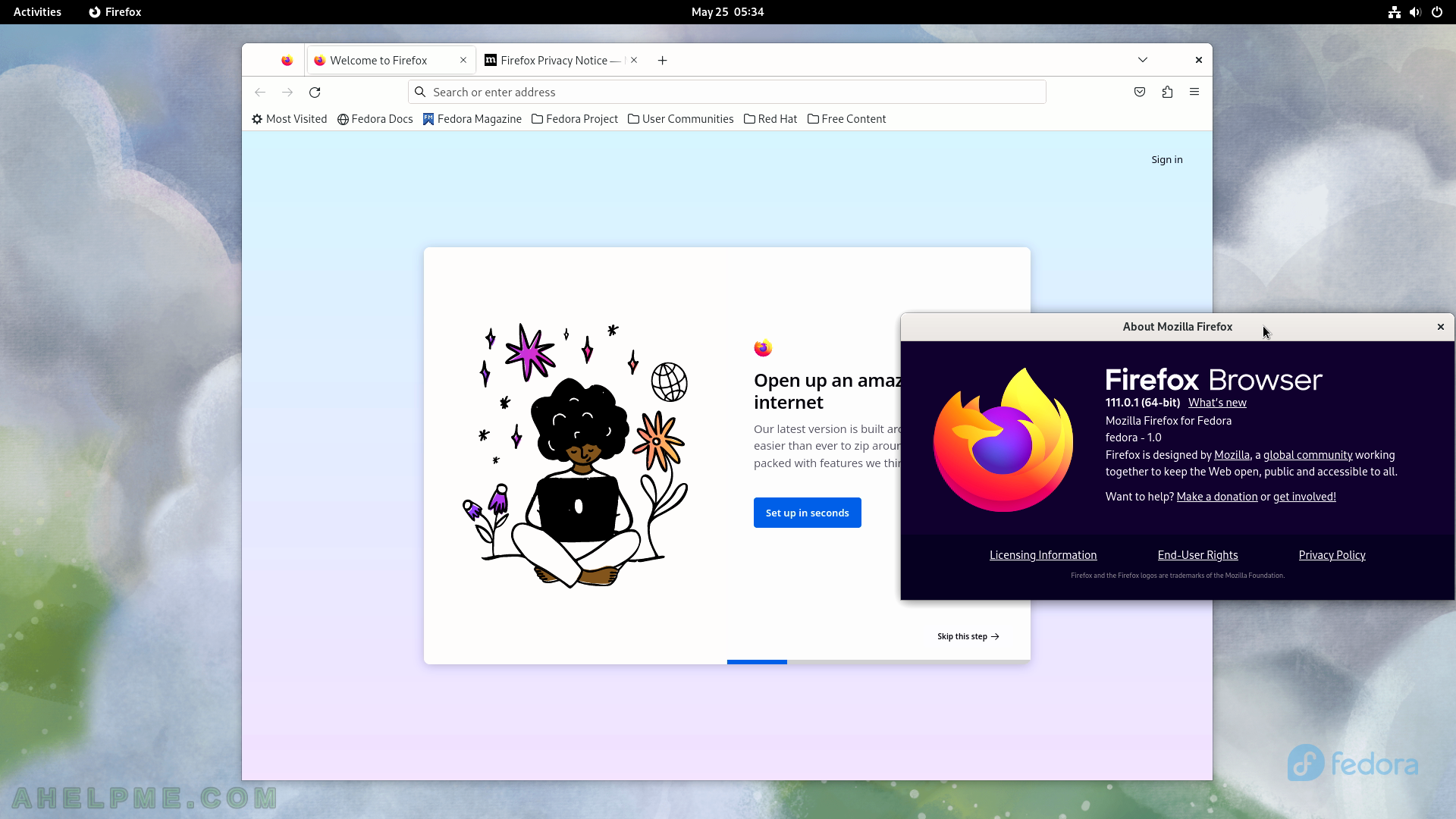Open Privacy Policy link in About dialog
This screenshot has height=819, width=1456.
click(1332, 555)
